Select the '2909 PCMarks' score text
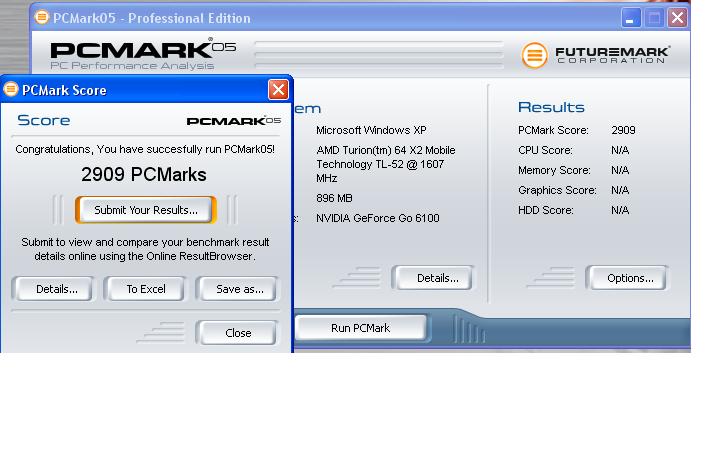 (x=144, y=174)
